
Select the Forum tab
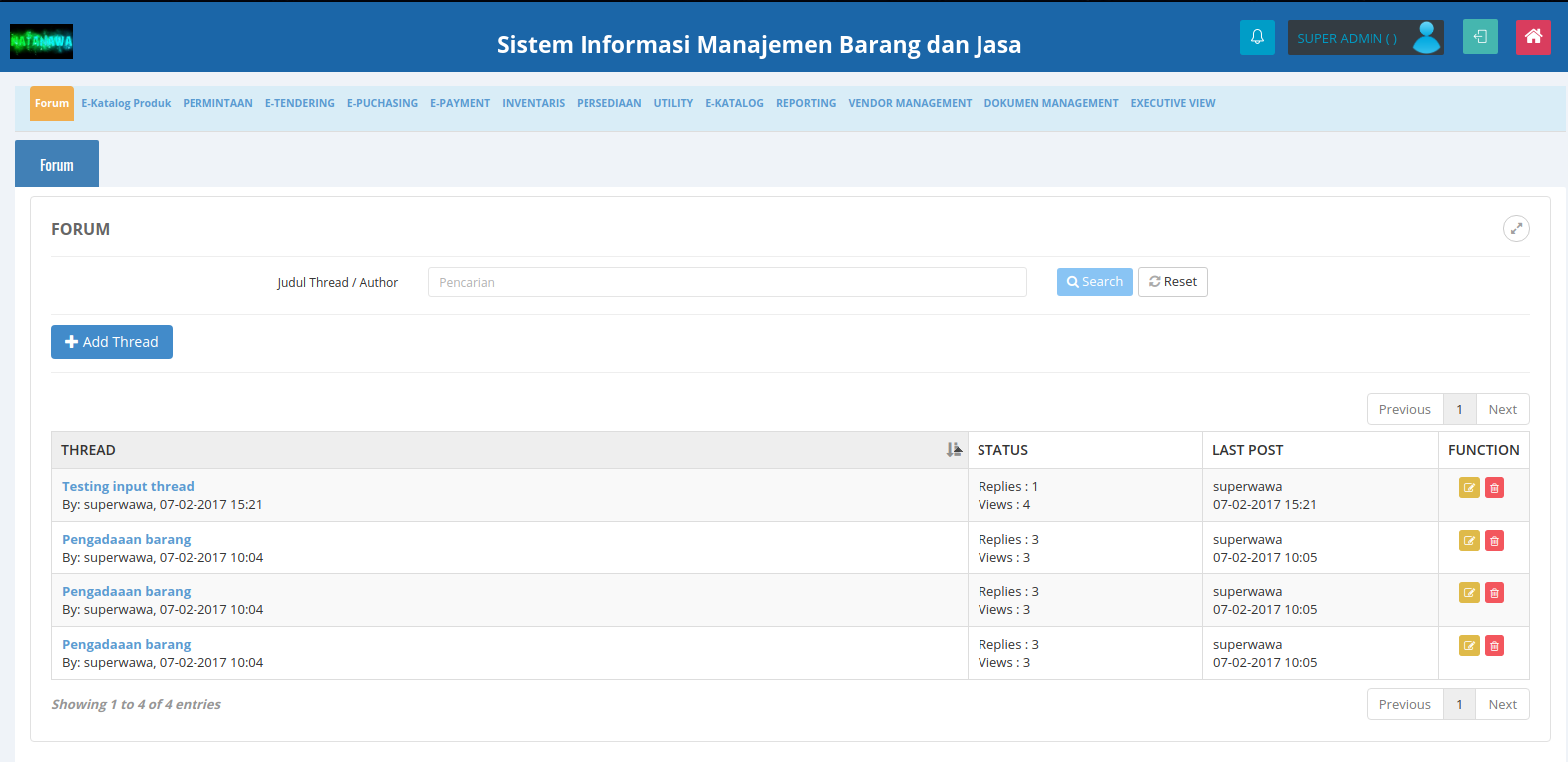pyautogui.click(x=57, y=165)
